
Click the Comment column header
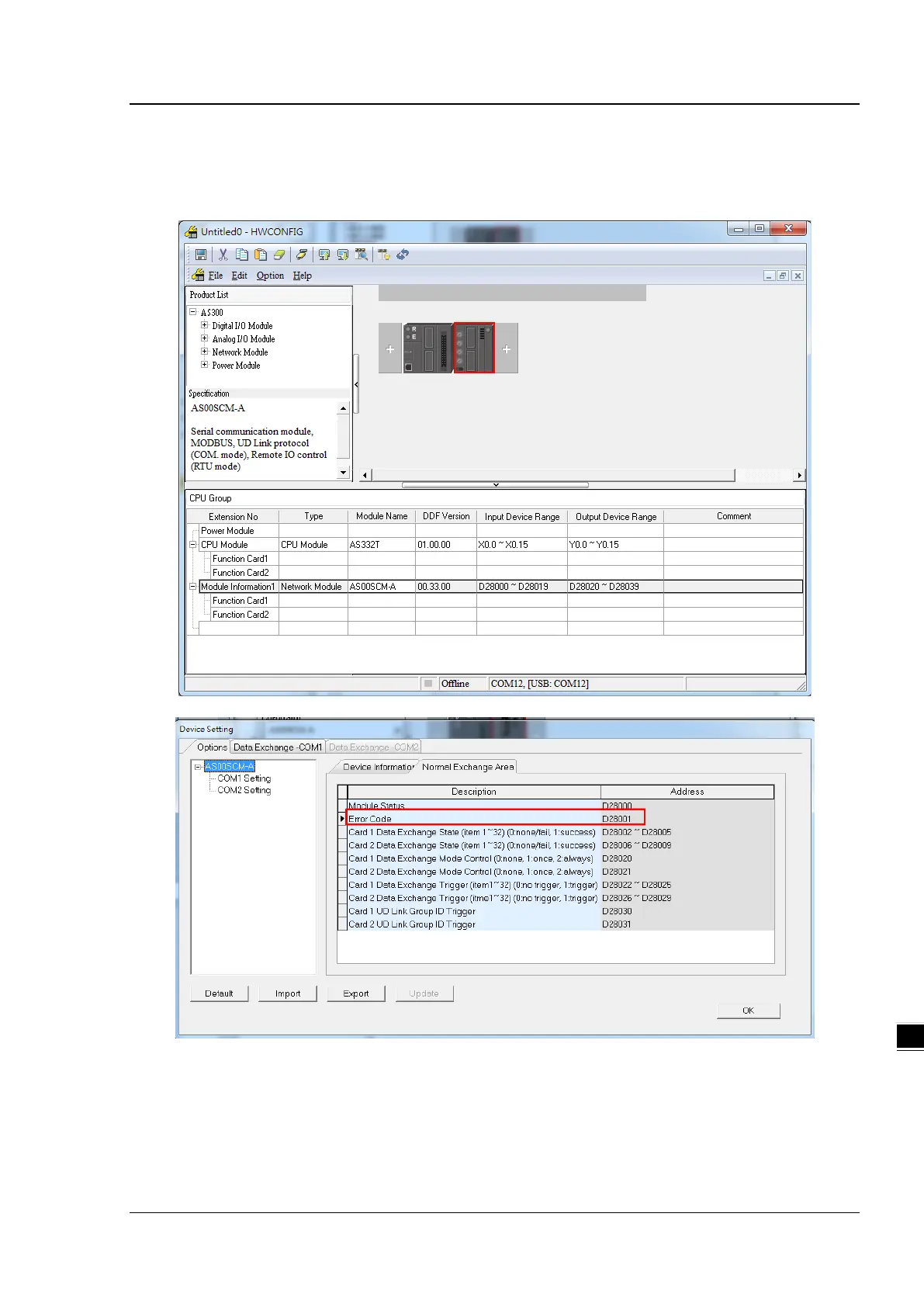[733, 516]
